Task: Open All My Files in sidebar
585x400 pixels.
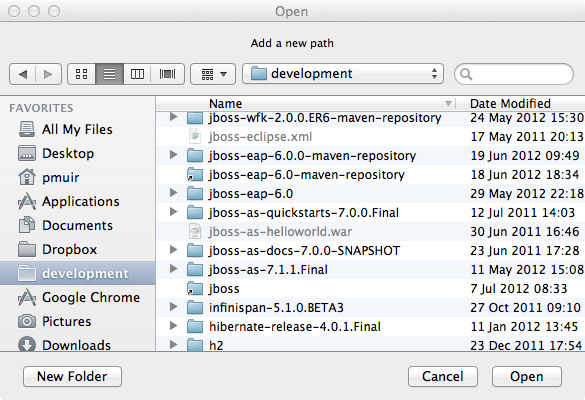Action: pyautogui.click(x=77, y=129)
